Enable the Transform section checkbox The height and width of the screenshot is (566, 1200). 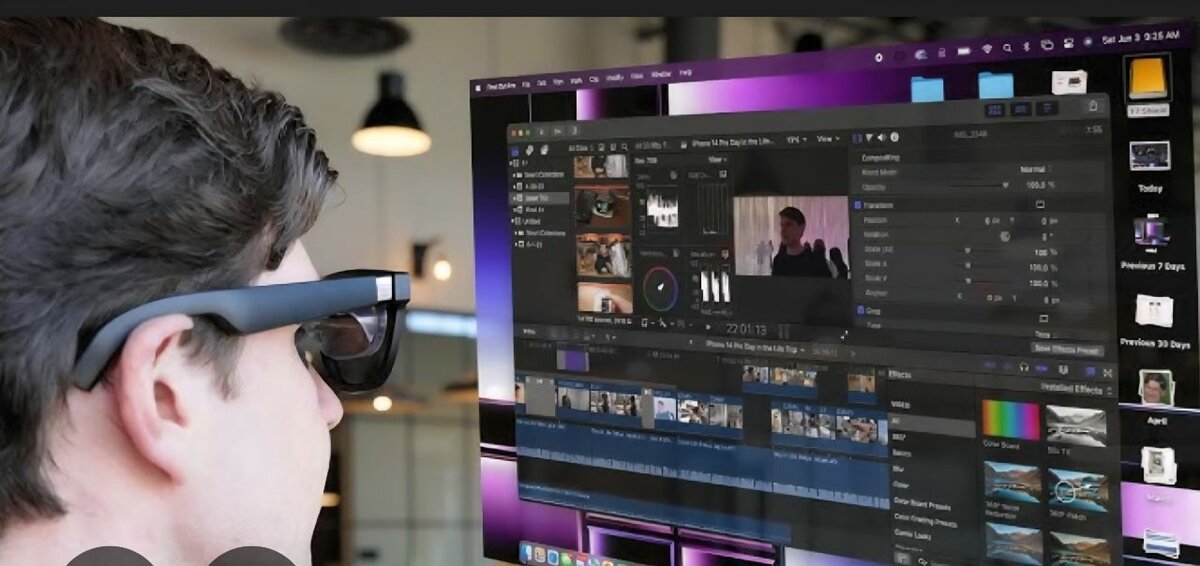tap(858, 205)
